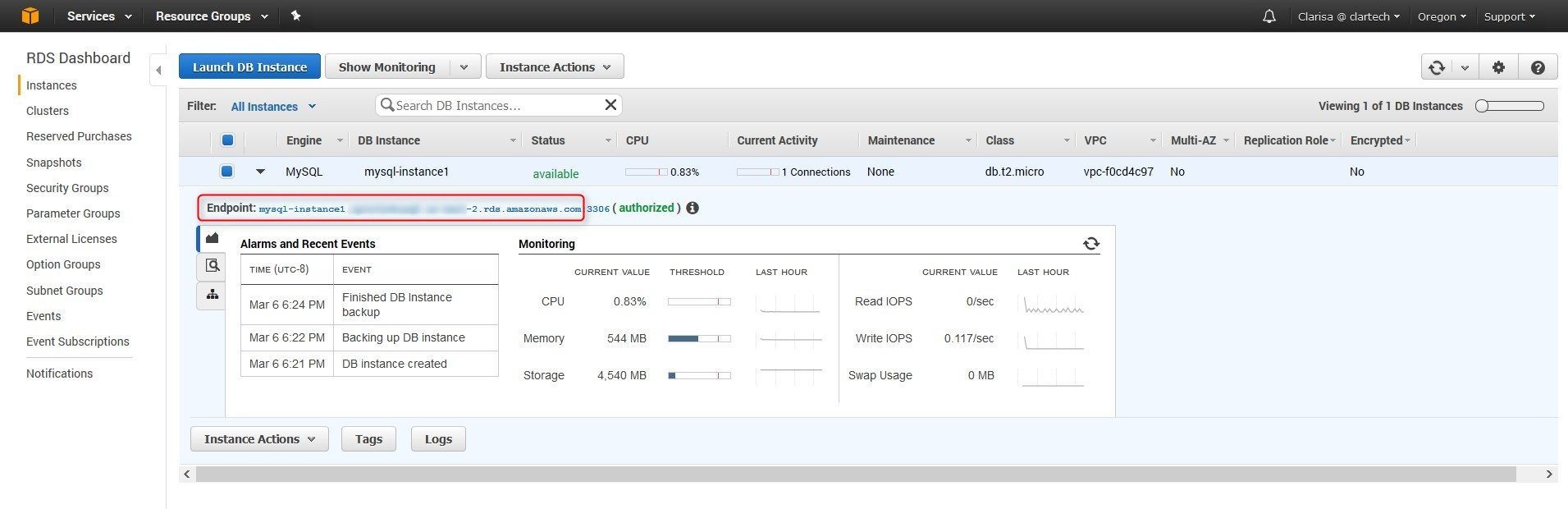Click the pin shortcut icon in top bar

(x=296, y=16)
